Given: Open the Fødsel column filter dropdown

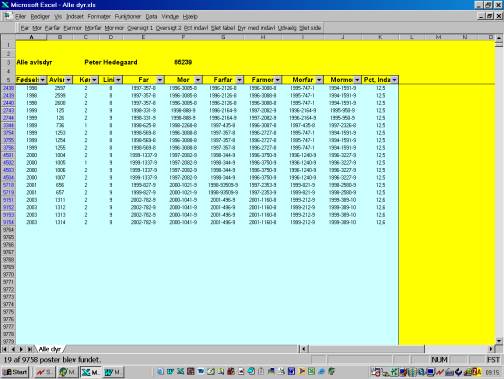Looking at the screenshot, I should [43, 80].
